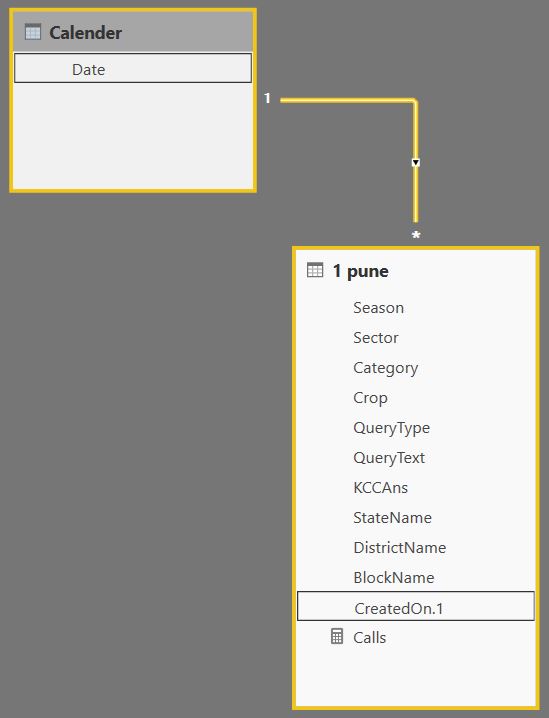Click the '*' many end of the relationship
Screen dimensions: 549x718
[x=416, y=235]
